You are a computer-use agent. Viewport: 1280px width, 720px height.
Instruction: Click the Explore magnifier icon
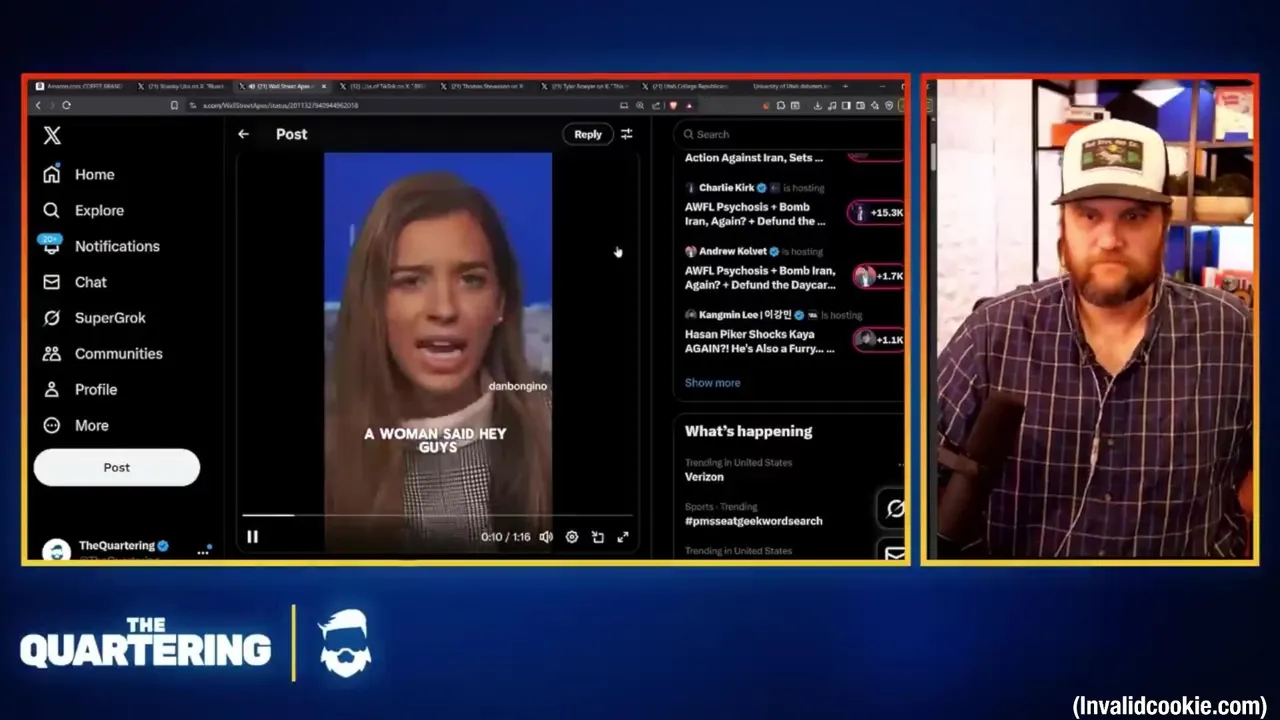coord(52,210)
